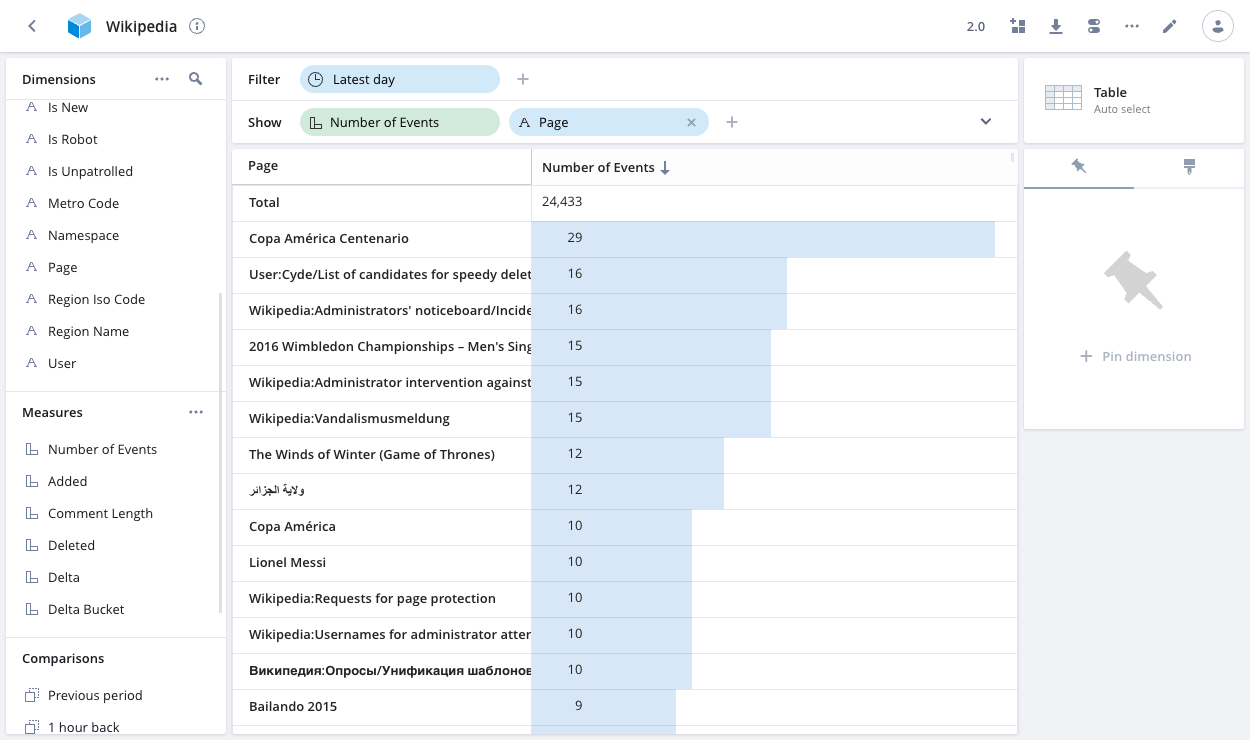Image resolution: width=1250 pixels, height=740 pixels.
Task: Select the Number of Events measure in sidebar
Action: (x=116, y=449)
